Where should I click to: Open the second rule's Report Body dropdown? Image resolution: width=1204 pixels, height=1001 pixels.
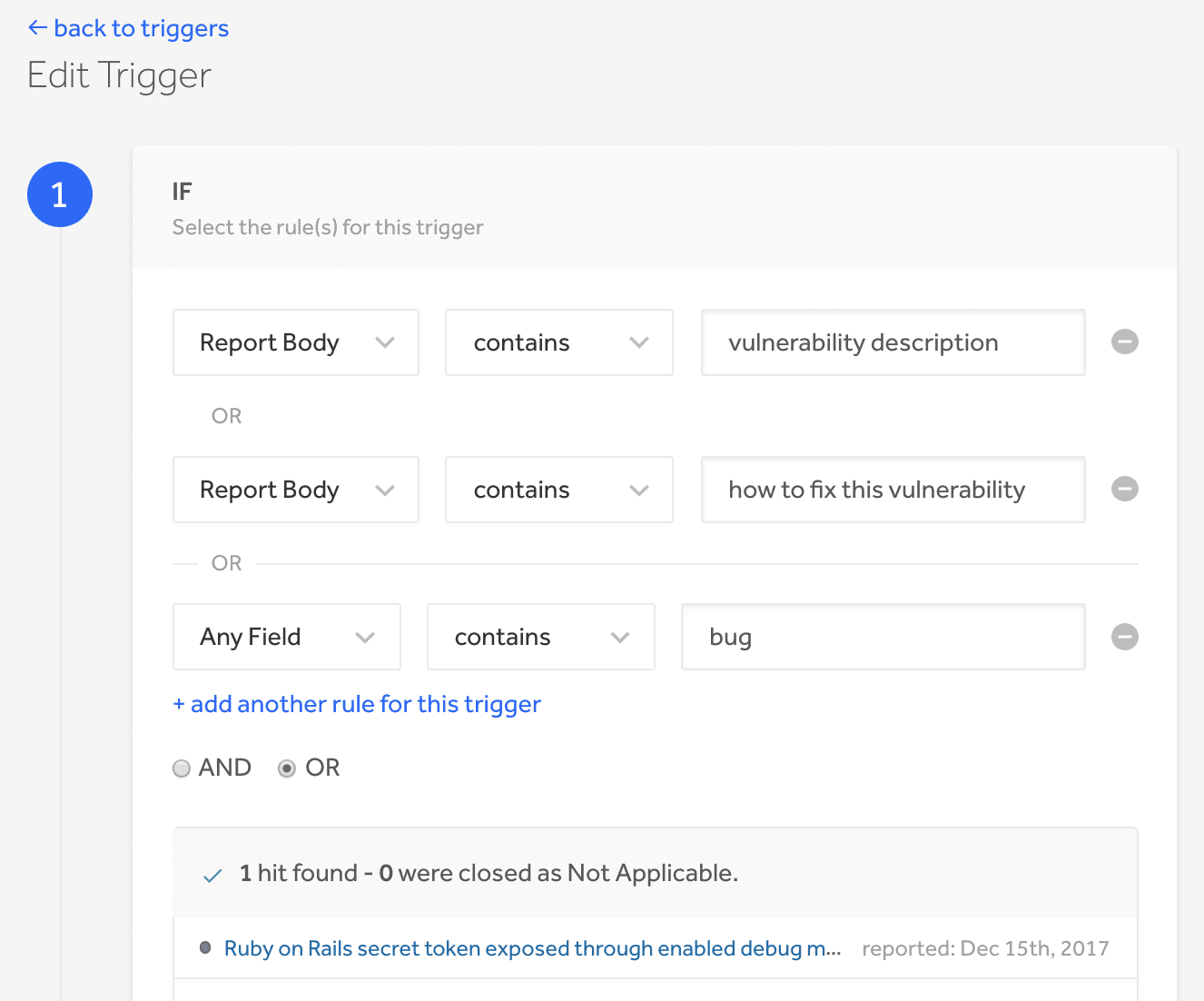coord(295,490)
